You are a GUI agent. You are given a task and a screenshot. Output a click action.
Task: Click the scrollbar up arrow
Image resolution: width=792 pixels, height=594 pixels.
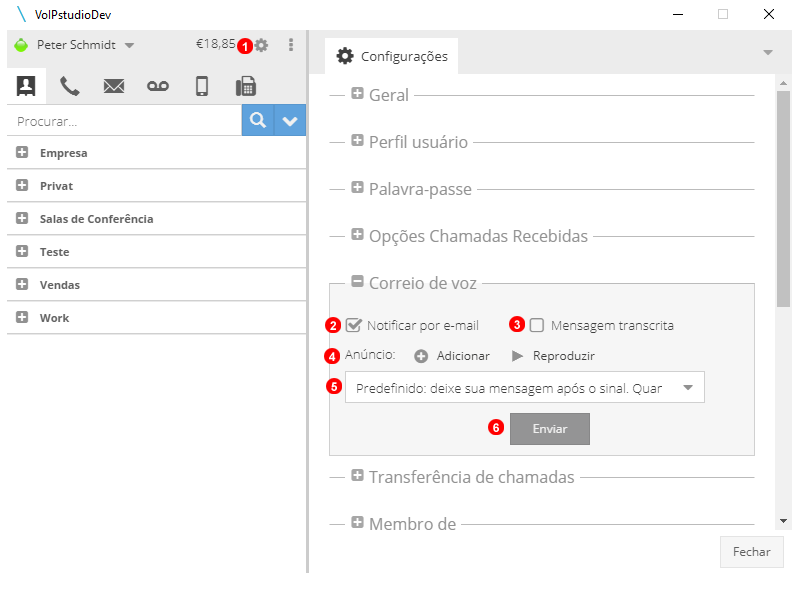pos(783,83)
